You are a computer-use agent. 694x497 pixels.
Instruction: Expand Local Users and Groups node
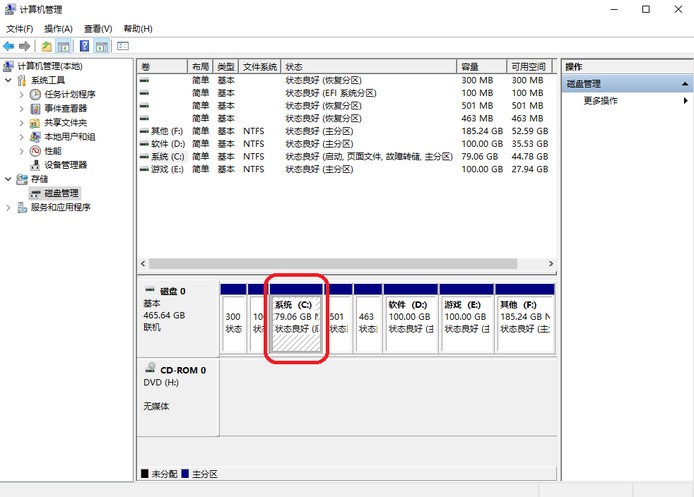(21, 137)
